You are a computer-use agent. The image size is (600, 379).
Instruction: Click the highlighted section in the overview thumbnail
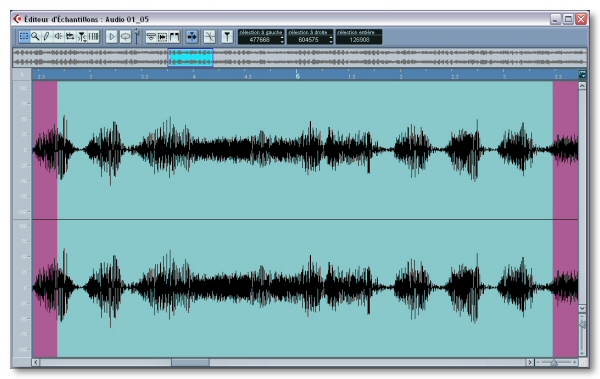tap(191, 57)
